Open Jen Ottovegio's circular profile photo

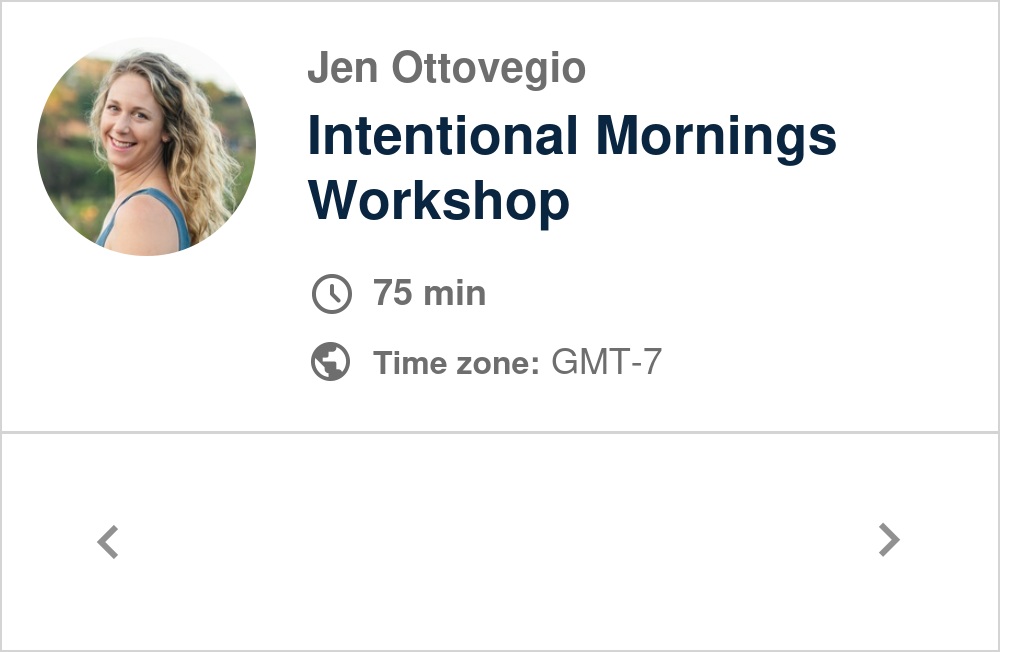point(146,147)
